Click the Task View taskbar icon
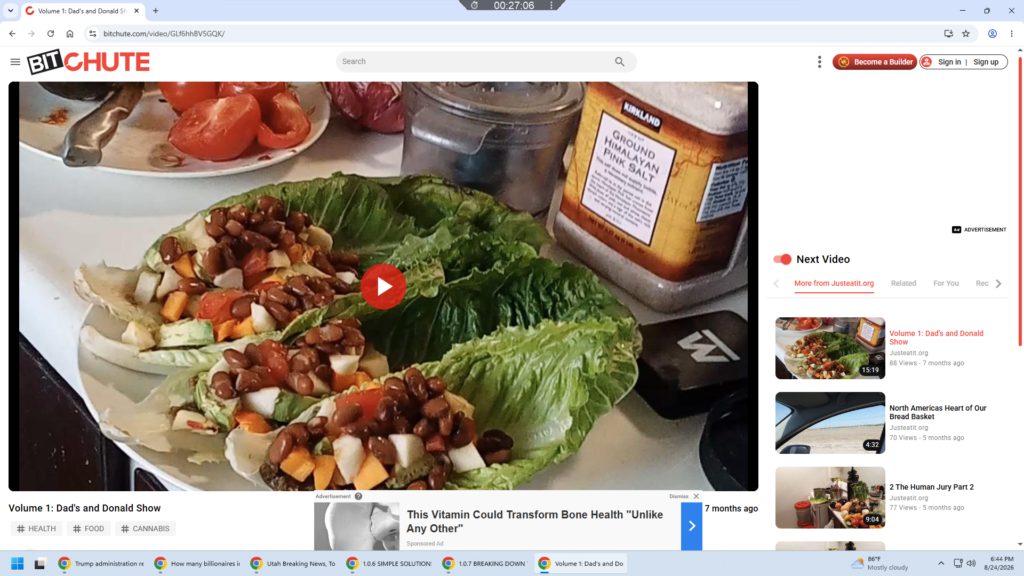Image resolution: width=1024 pixels, height=576 pixels. [x=40, y=563]
